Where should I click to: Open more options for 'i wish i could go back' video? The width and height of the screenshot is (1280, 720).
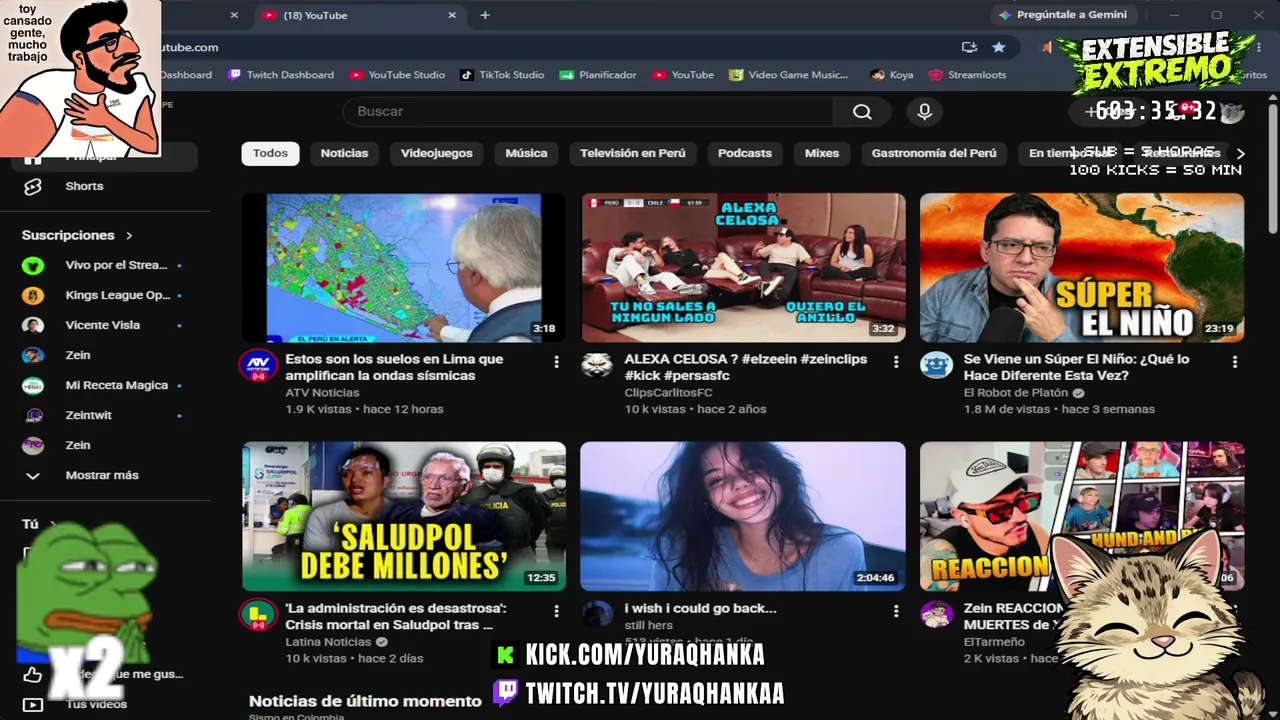pos(896,611)
